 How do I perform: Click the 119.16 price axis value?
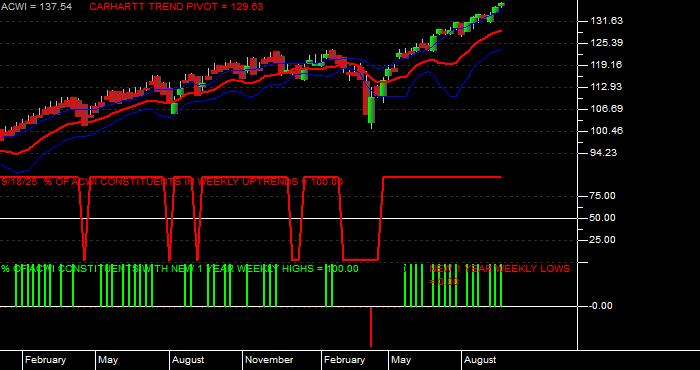point(606,65)
